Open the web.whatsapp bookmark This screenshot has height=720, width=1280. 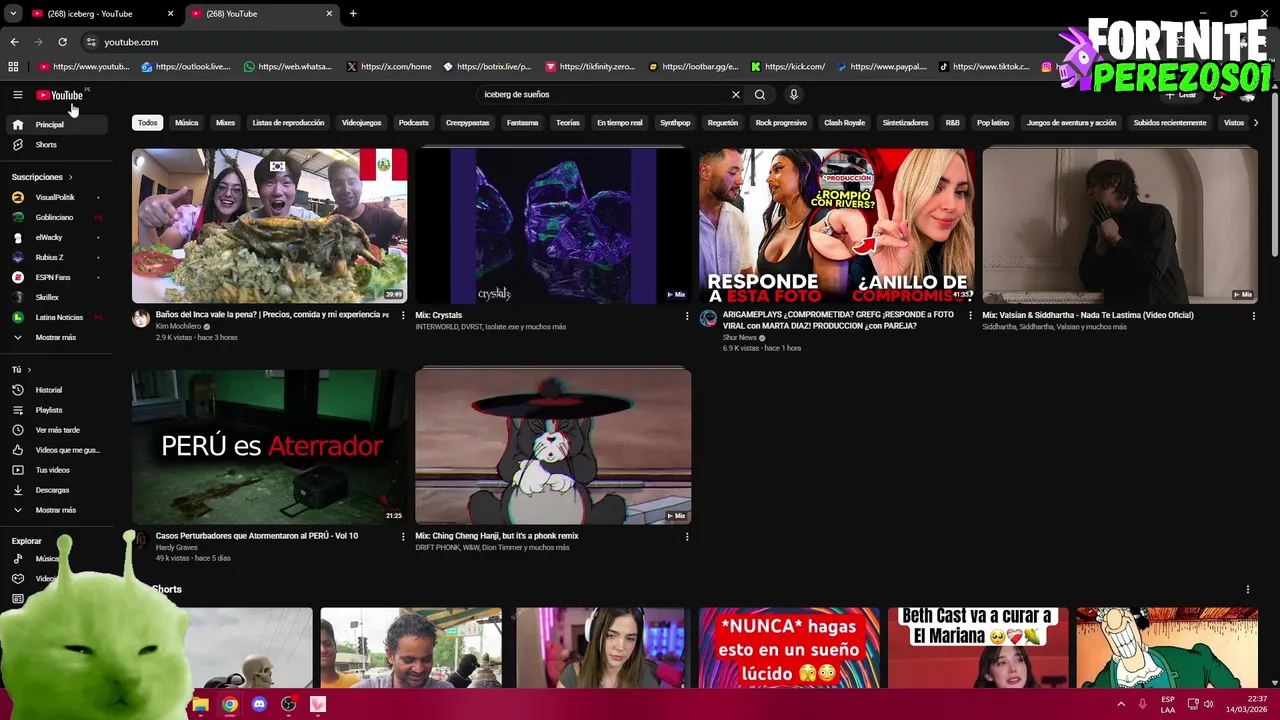[287, 67]
